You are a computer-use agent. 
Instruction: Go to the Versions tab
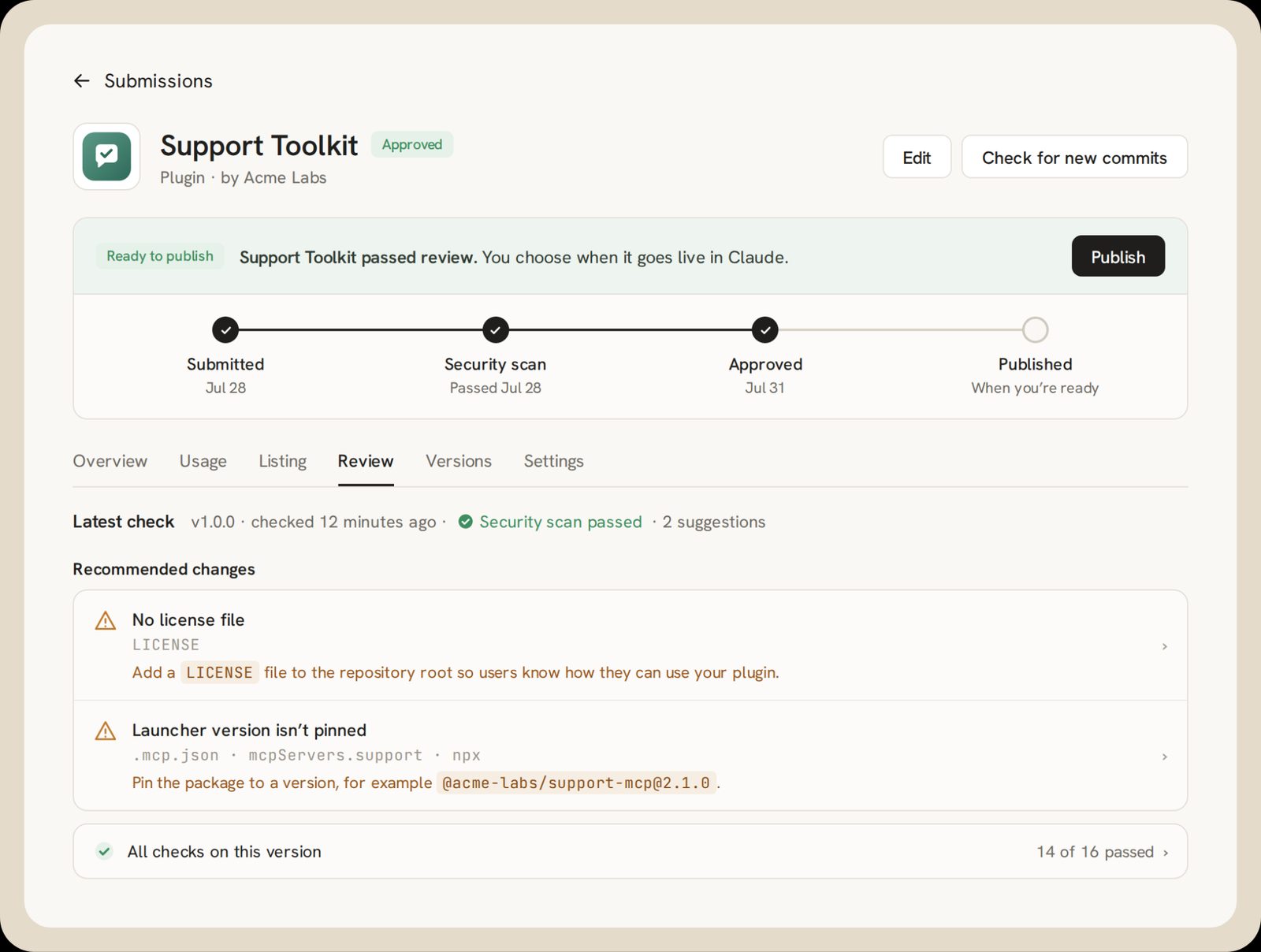pyautogui.click(x=459, y=461)
